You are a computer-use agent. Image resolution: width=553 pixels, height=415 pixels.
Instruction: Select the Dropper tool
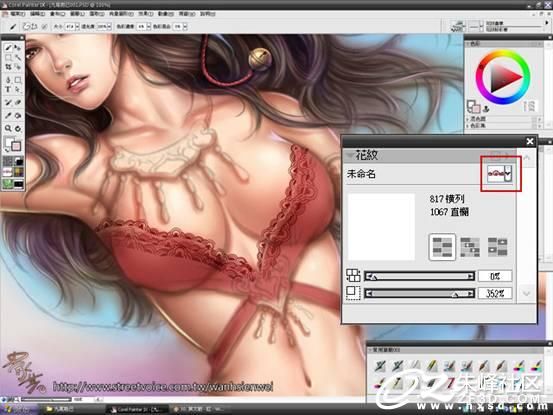8,115
